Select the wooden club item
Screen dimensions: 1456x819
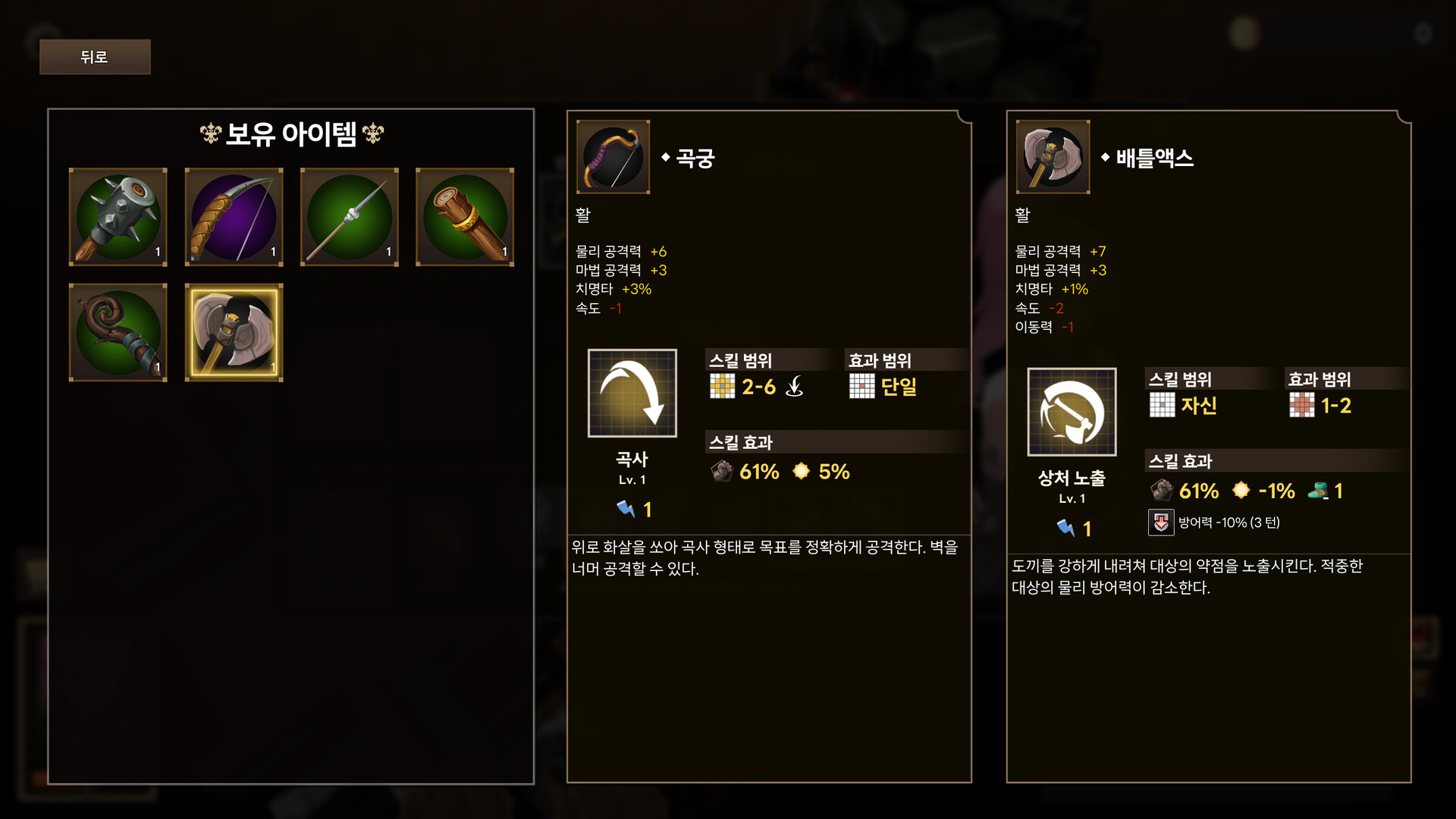point(465,217)
